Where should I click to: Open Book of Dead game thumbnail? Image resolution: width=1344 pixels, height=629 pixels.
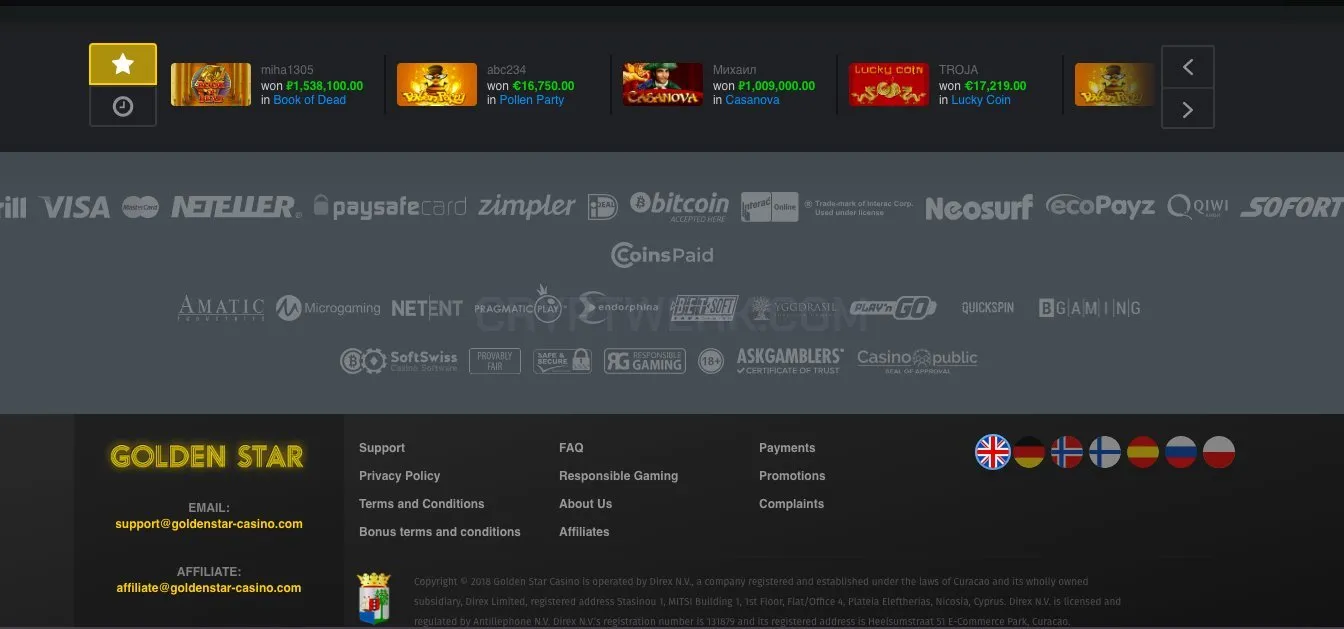(x=211, y=85)
